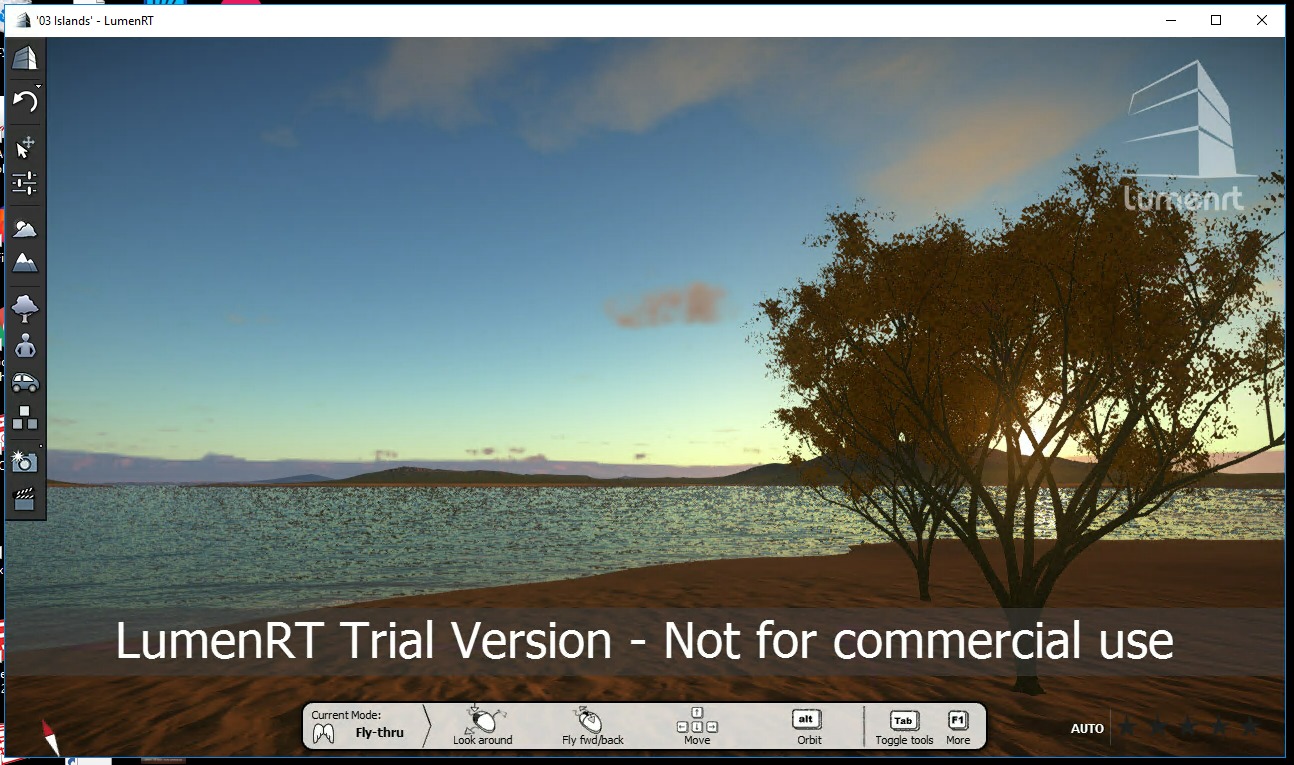This screenshot has width=1294, height=765.
Task: Click the Move arrow keys hint
Action: click(x=697, y=726)
